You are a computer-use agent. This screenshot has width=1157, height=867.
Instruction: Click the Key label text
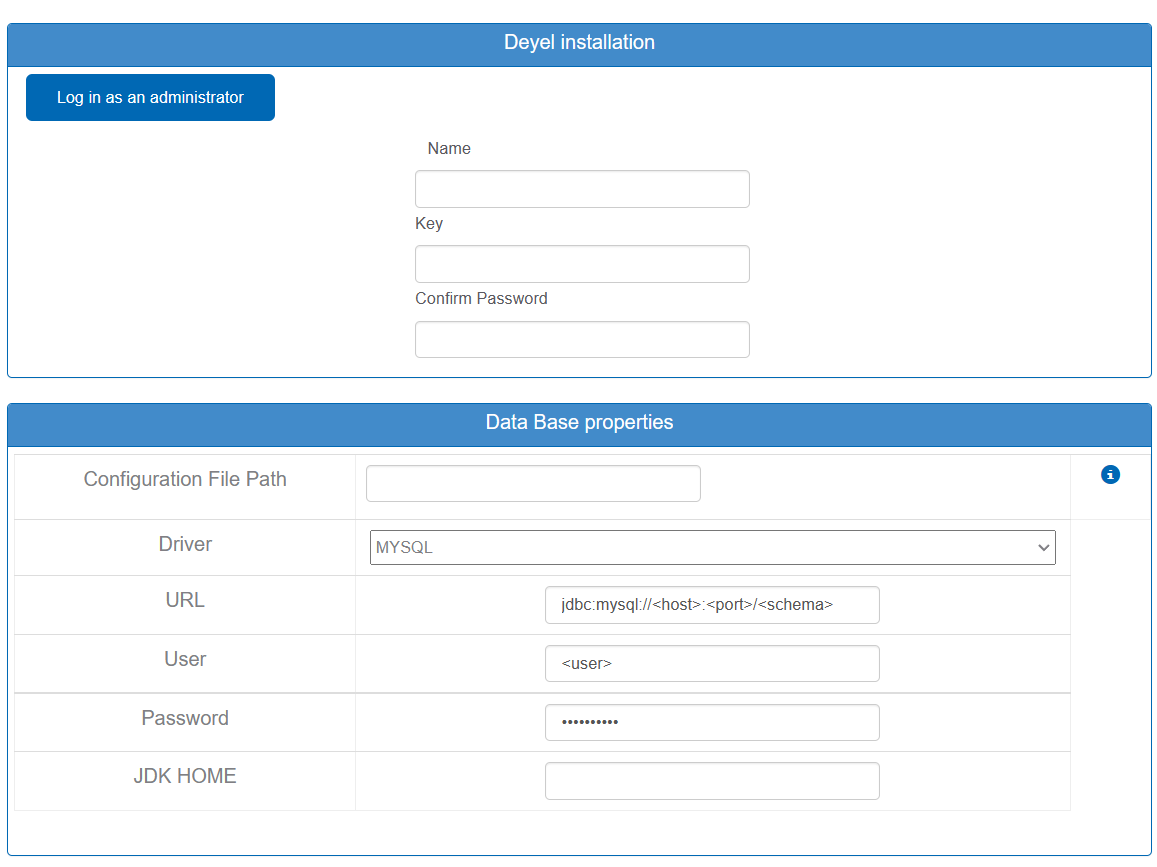(429, 224)
